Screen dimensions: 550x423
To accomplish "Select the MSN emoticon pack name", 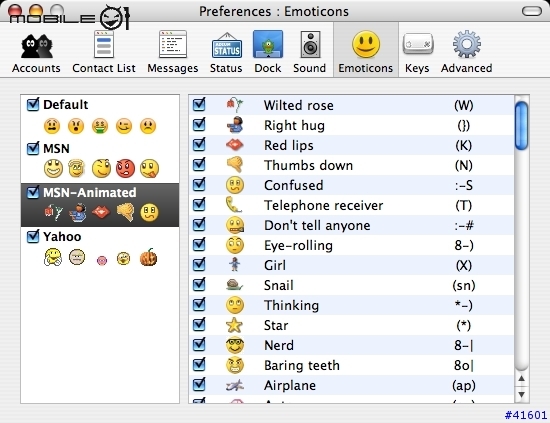I will click(56, 149).
